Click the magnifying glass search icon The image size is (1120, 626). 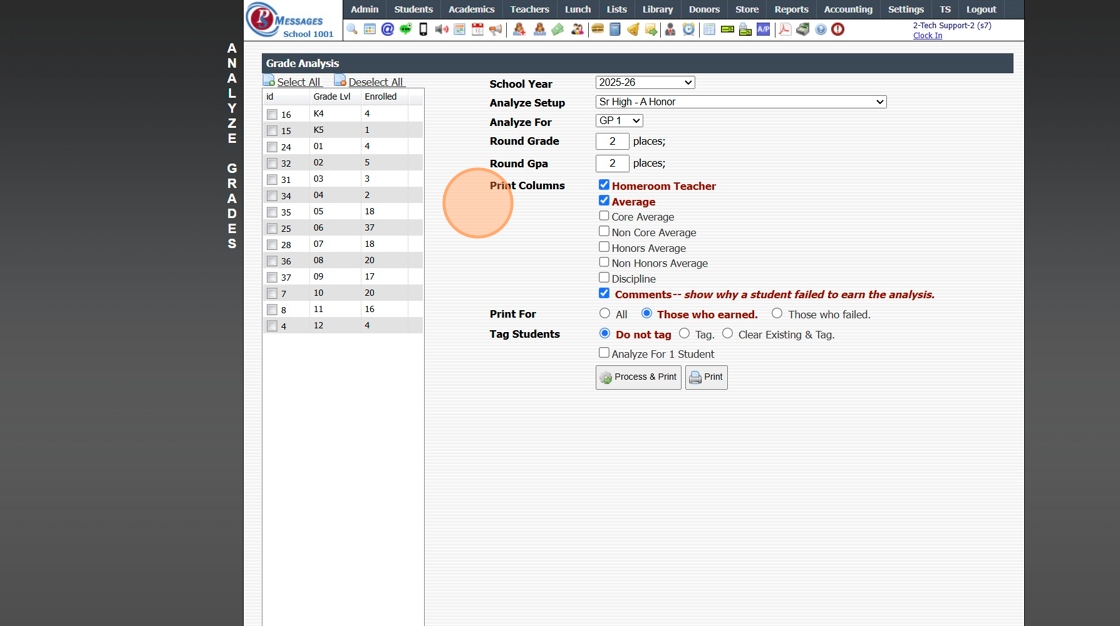[x=351, y=29]
